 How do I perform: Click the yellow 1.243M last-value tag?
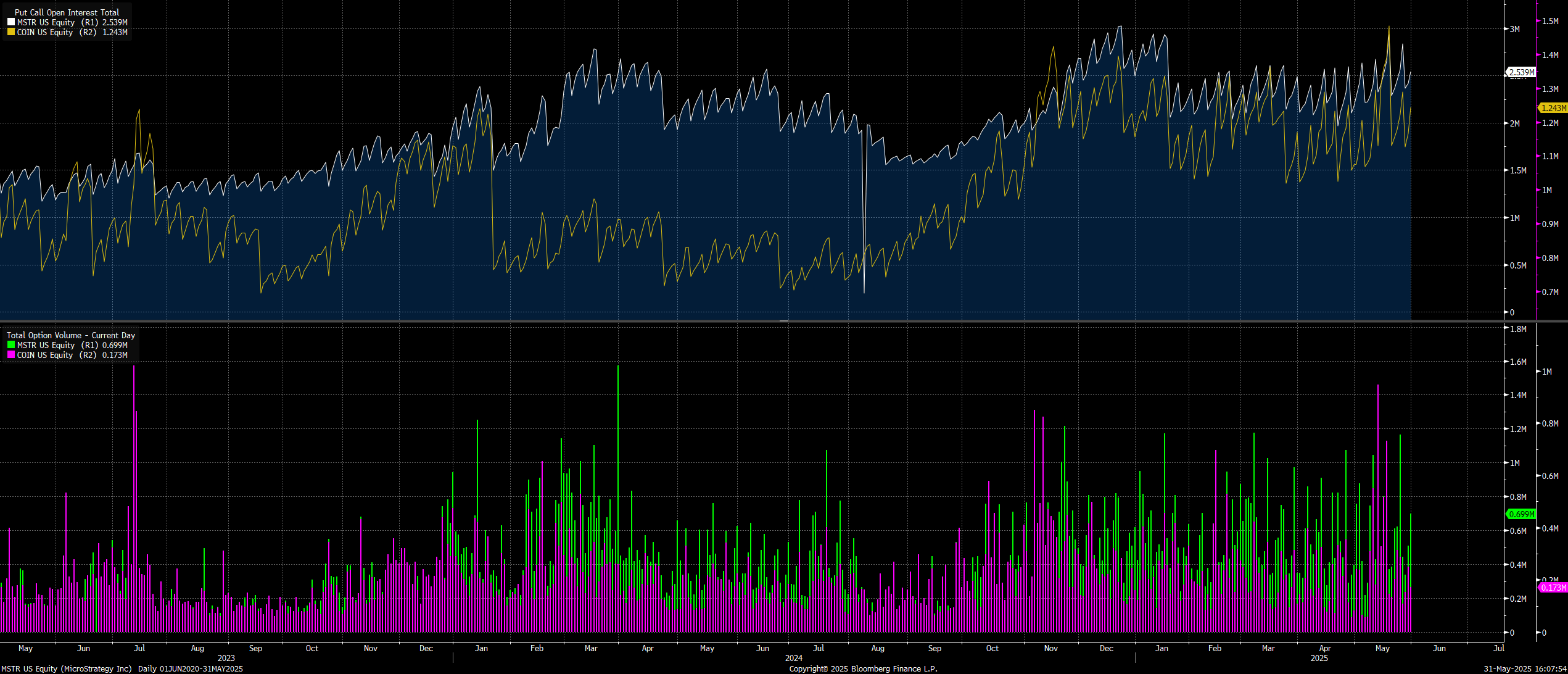[x=1553, y=108]
